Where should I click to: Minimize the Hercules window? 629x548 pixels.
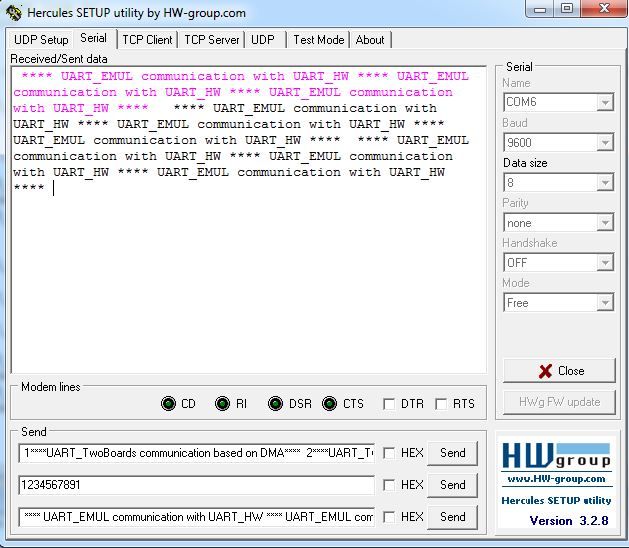coord(540,8)
